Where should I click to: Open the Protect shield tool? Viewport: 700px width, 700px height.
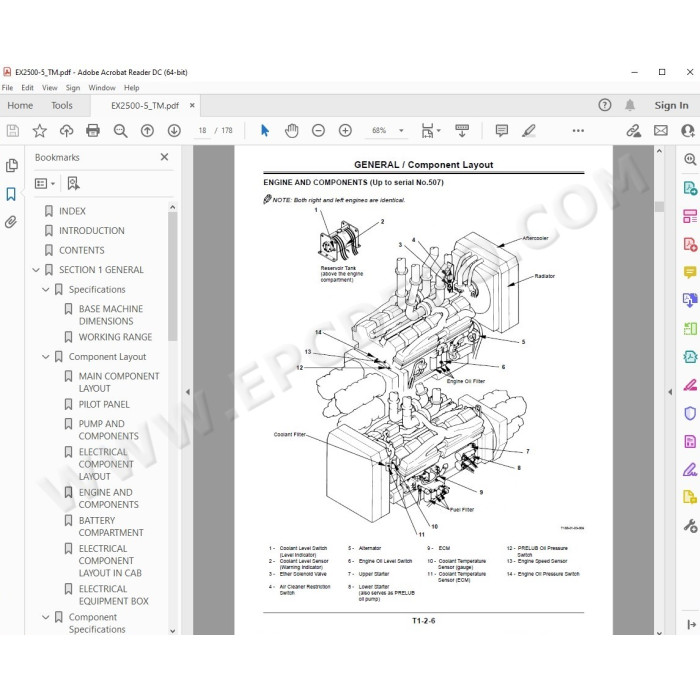click(690, 413)
